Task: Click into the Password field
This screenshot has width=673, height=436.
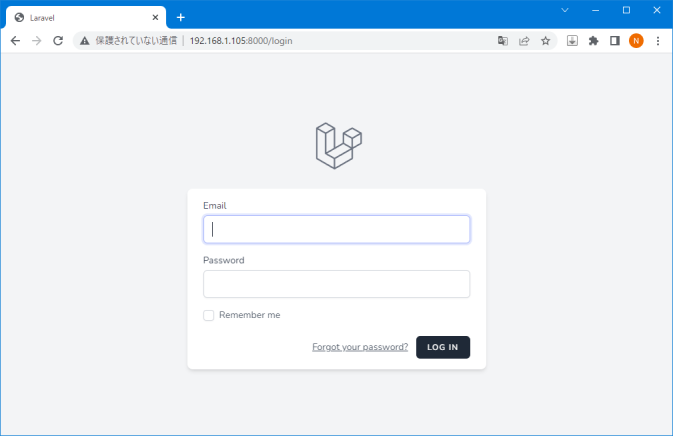Action: [336, 284]
